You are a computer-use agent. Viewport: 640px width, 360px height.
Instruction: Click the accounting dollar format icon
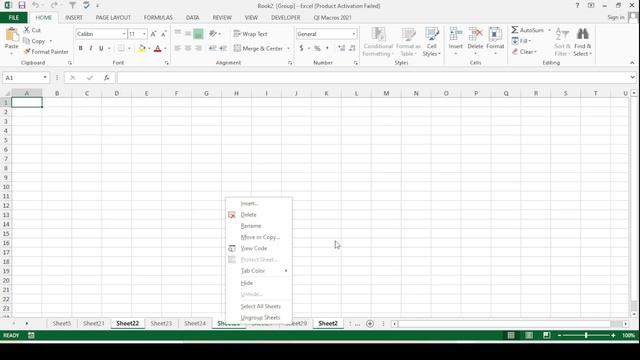click(x=301, y=48)
